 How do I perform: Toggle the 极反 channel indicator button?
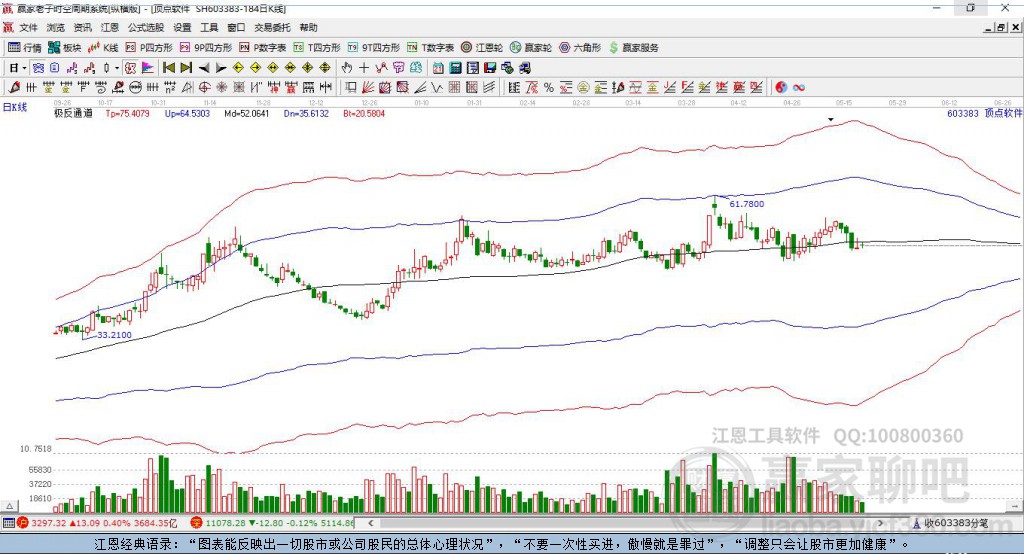coord(131,68)
